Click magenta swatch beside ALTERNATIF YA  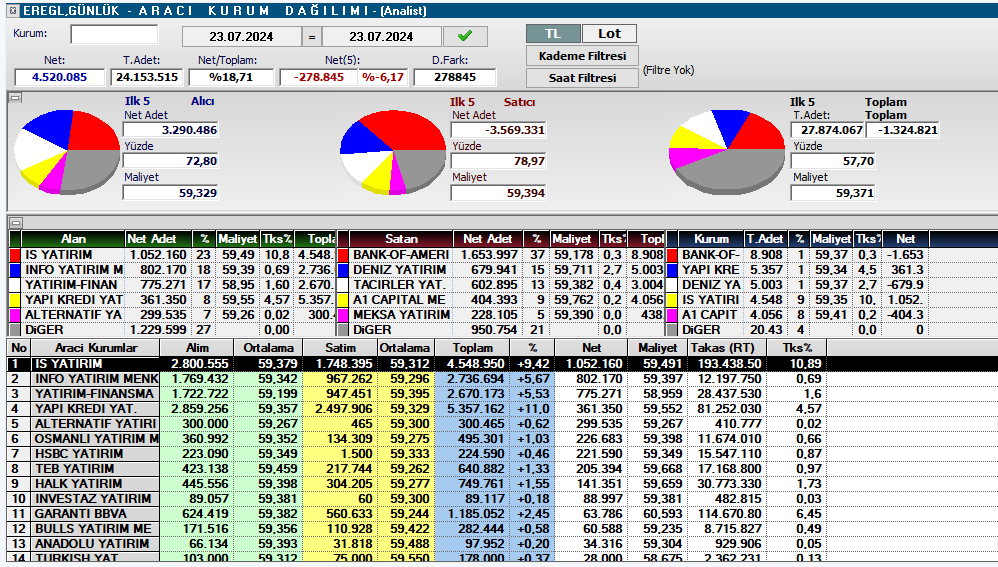coord(15,315)
